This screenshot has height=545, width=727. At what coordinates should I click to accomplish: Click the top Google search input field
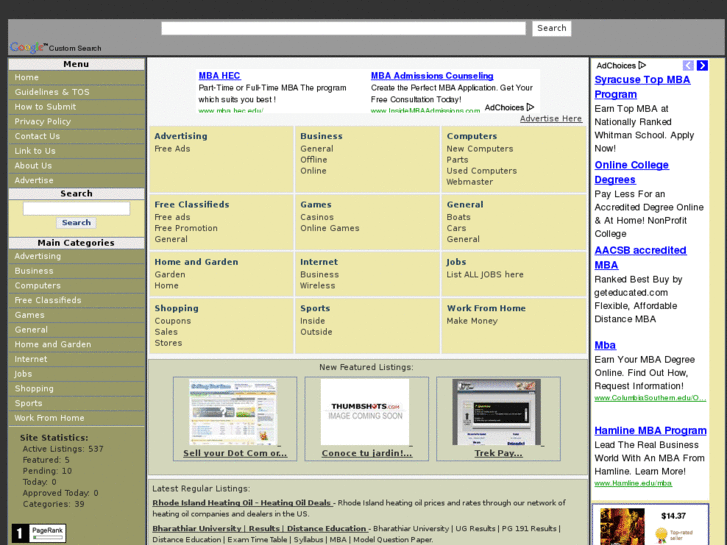[x=343, y=28]
